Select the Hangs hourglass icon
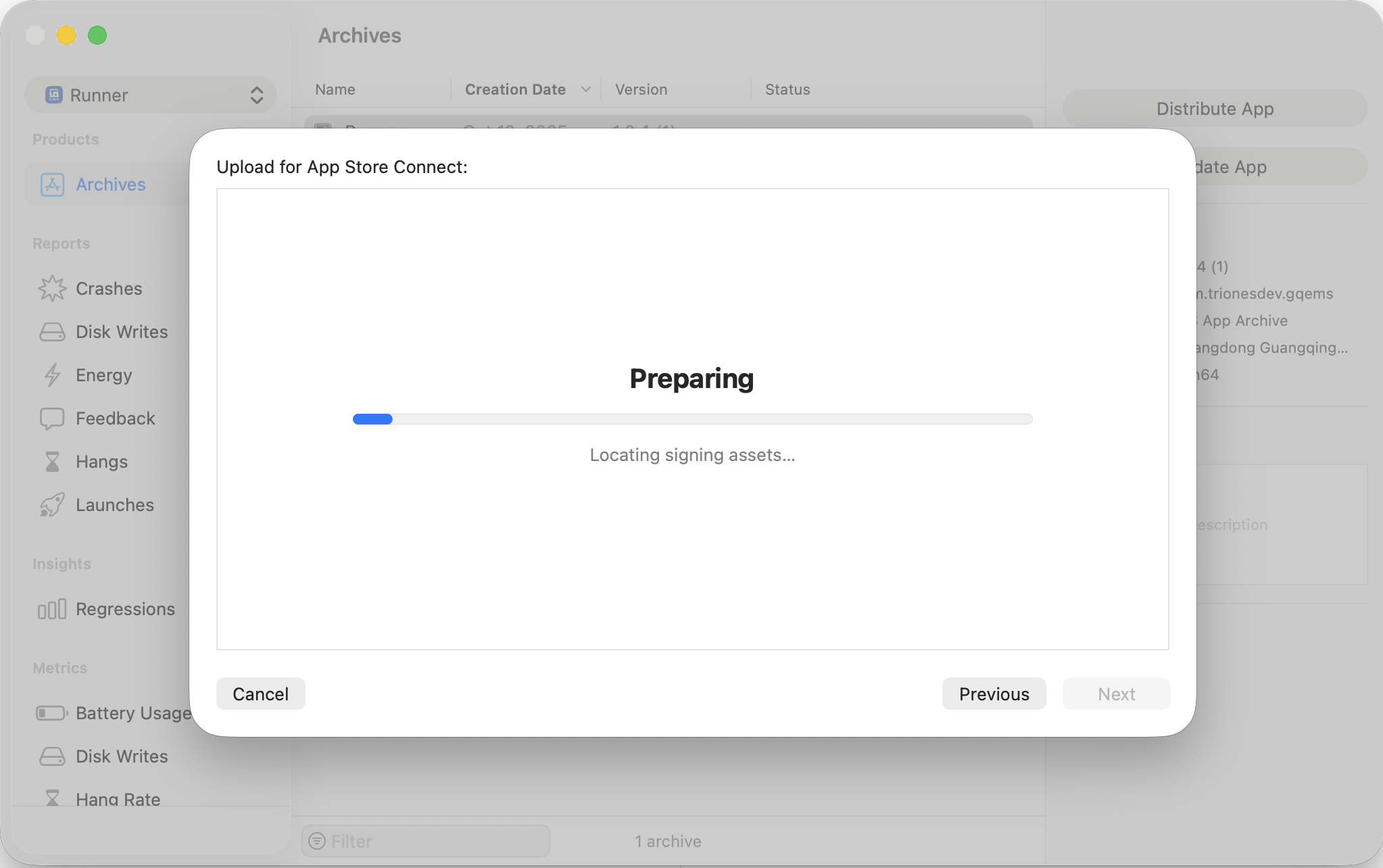 pos(52,462)
